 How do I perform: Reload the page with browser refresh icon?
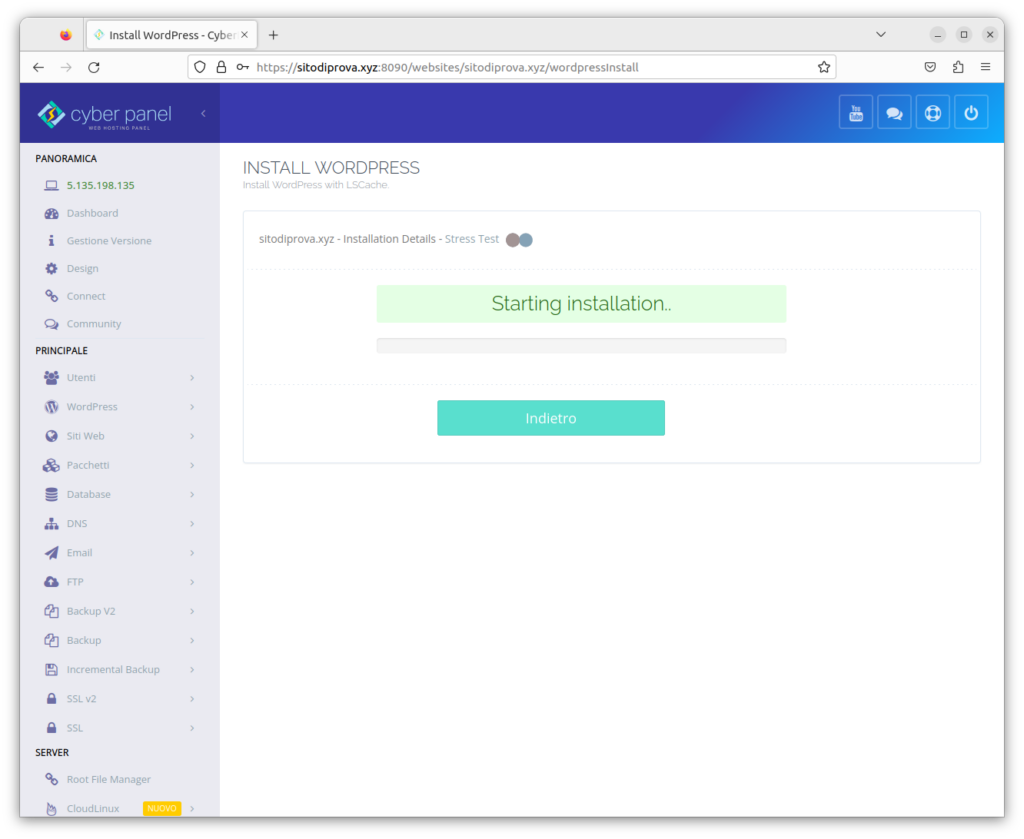pyautogui.click(x=94, y=67)
